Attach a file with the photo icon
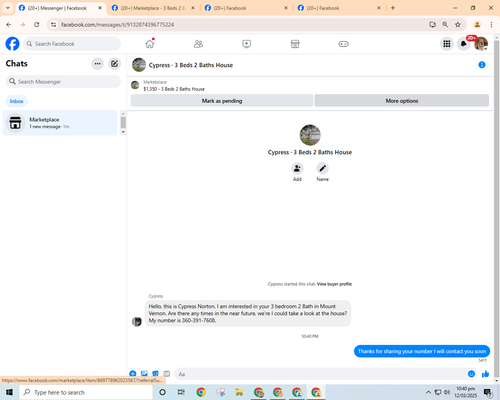500x400 pixels. (x=144, y=374)
